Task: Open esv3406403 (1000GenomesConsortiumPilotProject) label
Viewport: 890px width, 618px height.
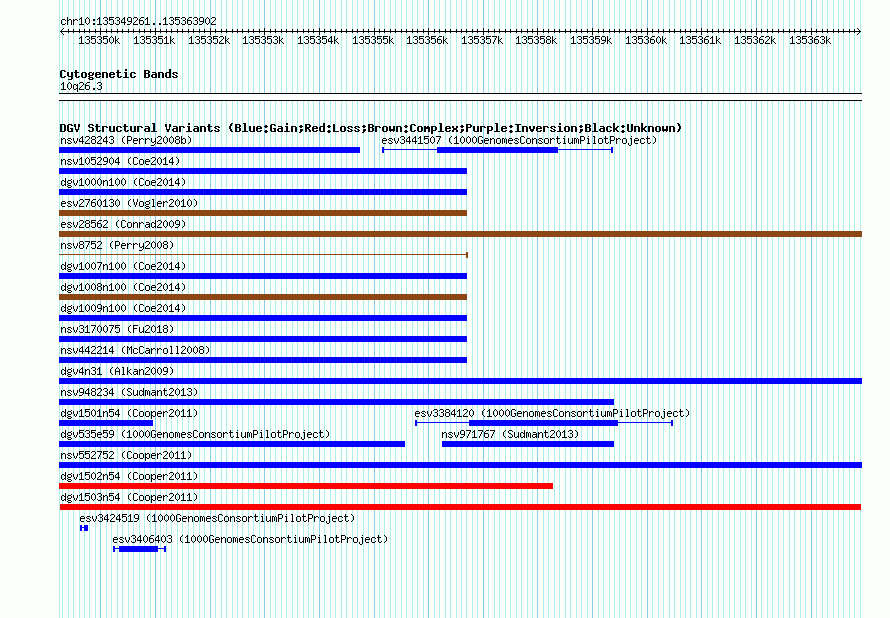Action: click(250, 539)
